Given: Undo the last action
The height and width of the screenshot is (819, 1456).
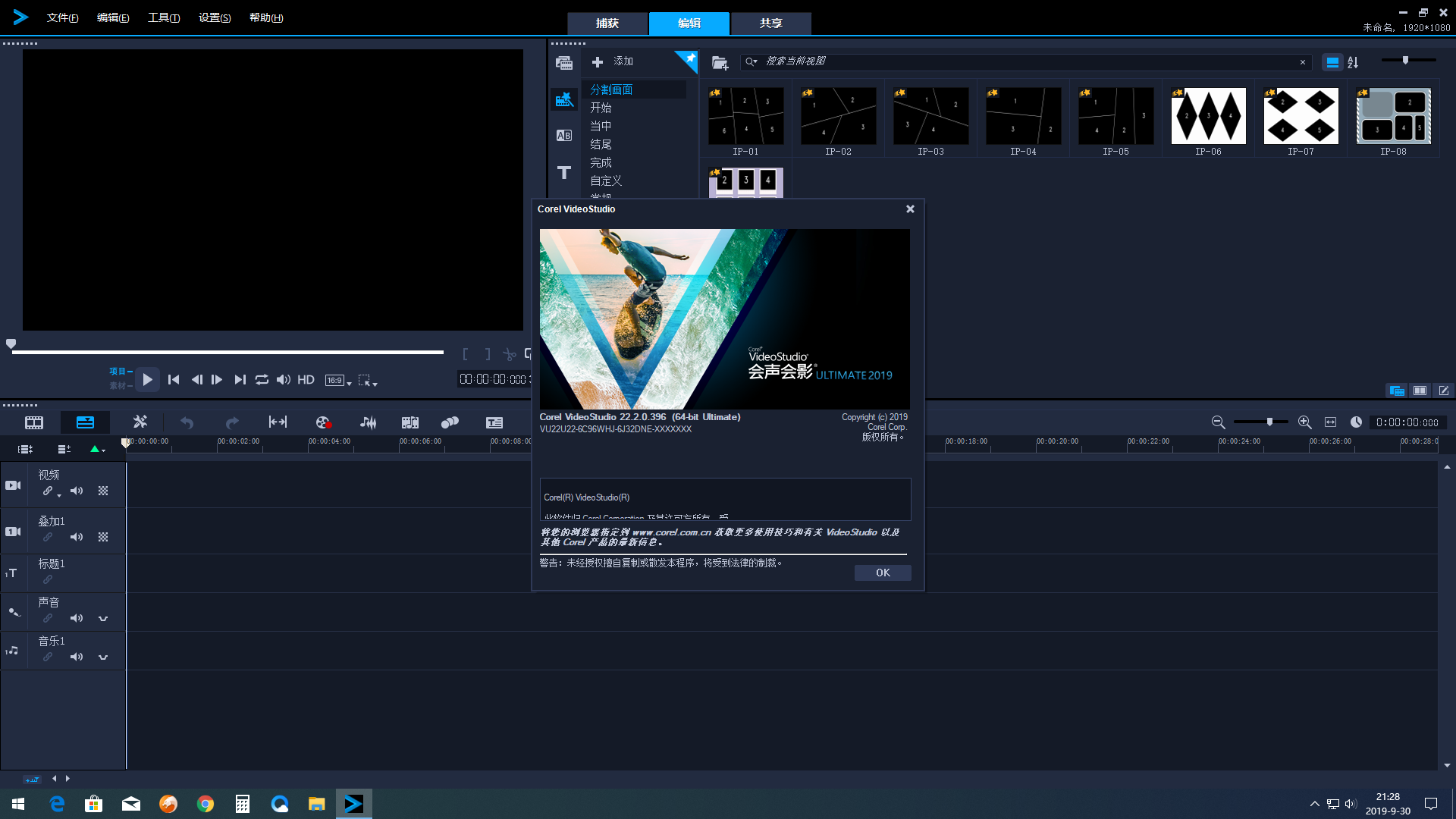Looking at the screenshot, I should click(x=187, y=422).
